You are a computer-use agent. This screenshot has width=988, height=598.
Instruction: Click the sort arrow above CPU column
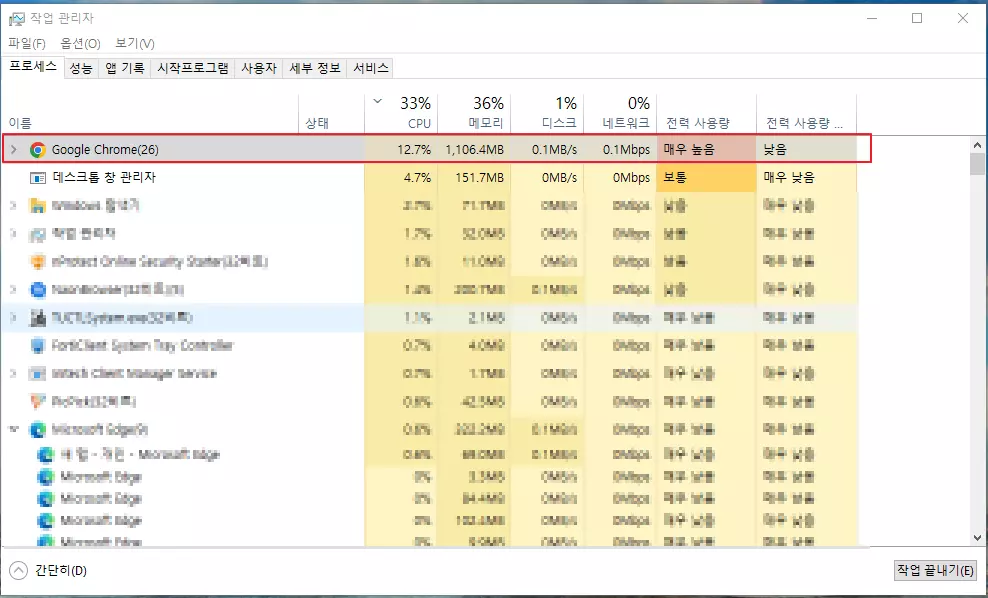pyautogui.click(x=377, y=101)
